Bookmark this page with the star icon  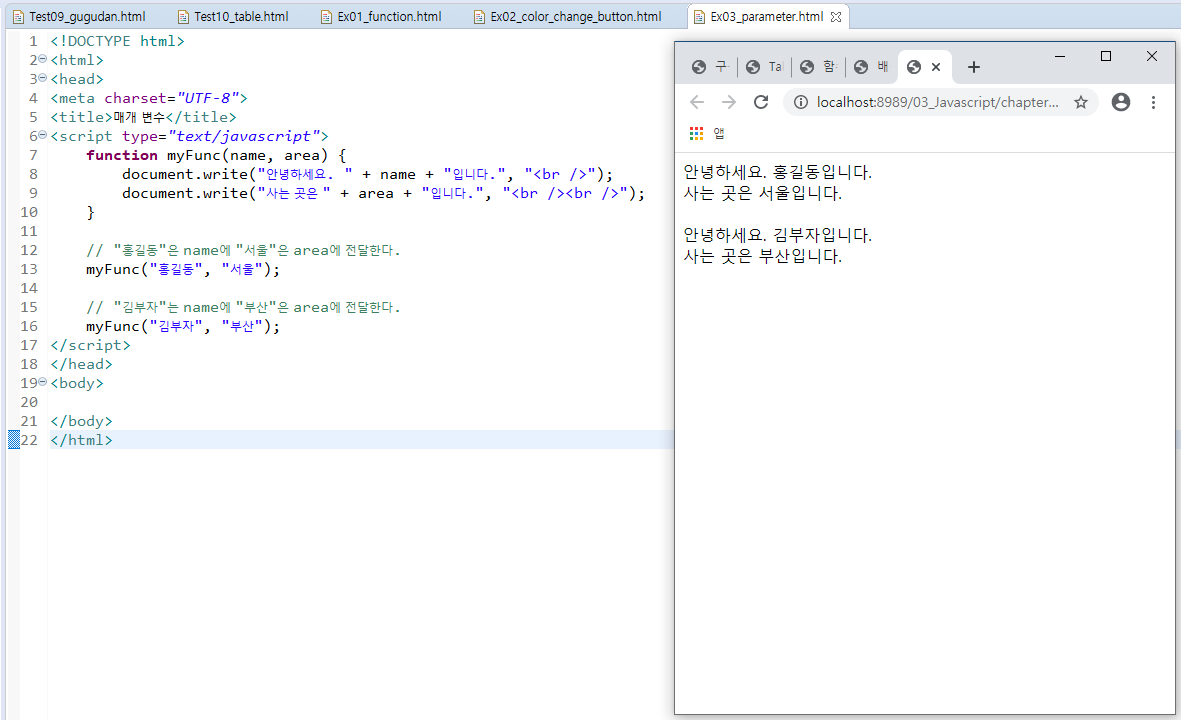tap(1081, 102)
